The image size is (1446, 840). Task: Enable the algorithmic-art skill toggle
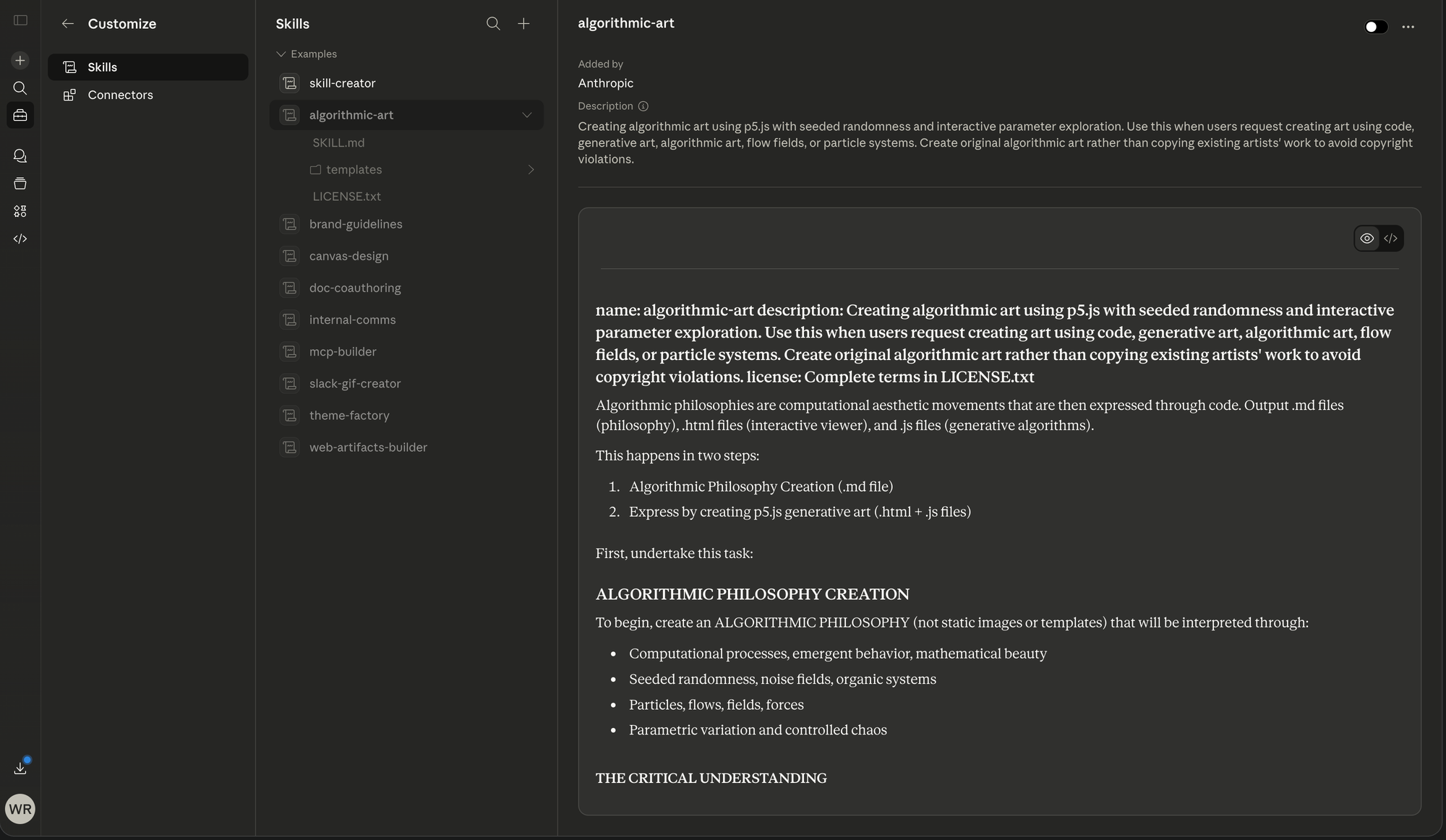(x=1375, y=27)
